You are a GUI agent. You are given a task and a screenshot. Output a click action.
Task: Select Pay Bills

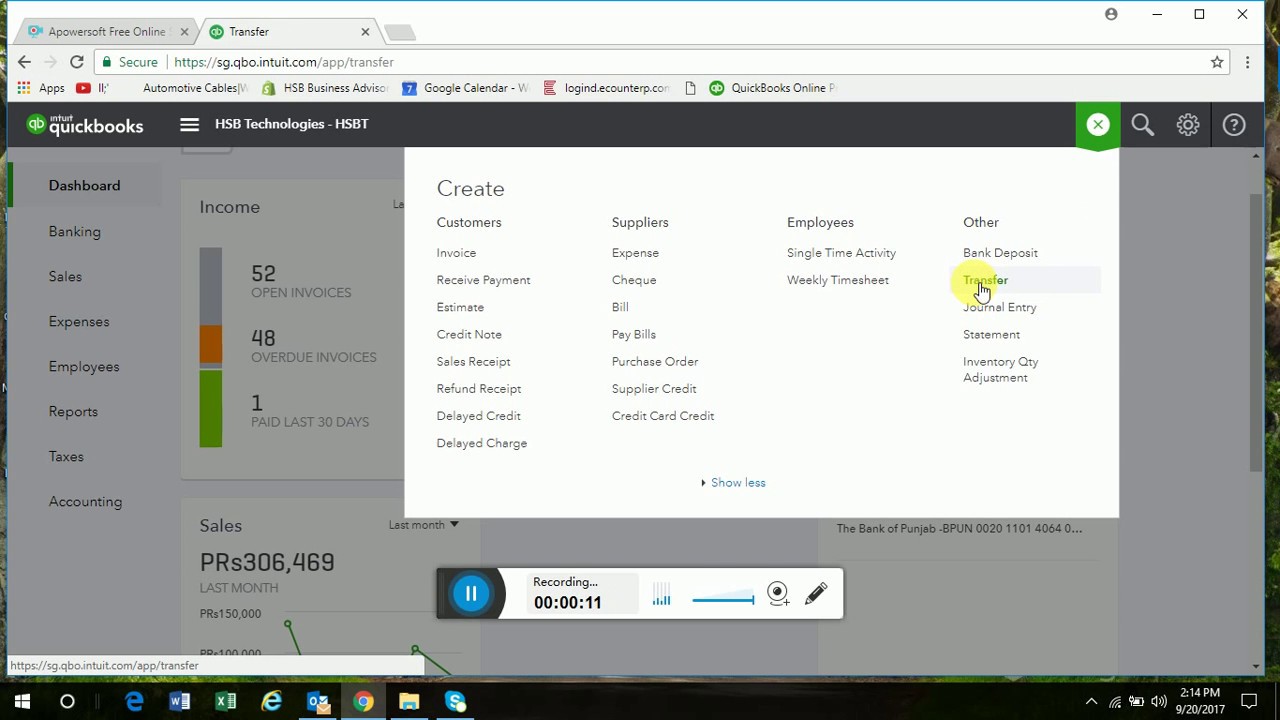(x=634, y=334)
